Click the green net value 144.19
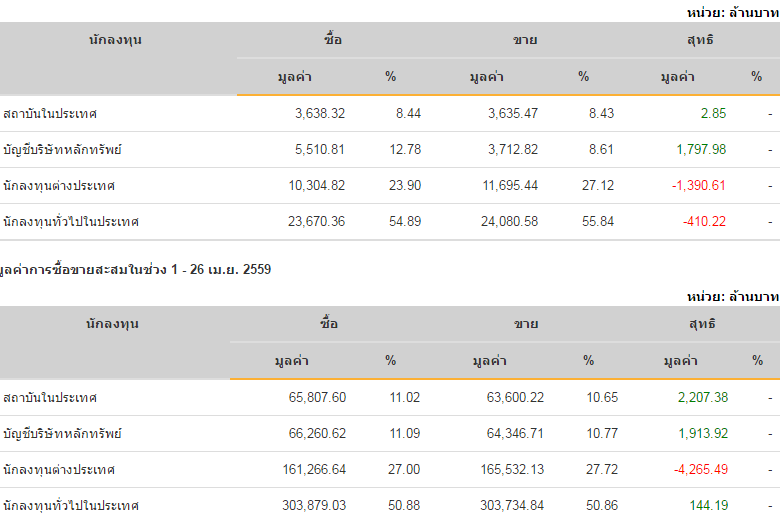This screenshot has width=782, height=520. coord(706,506)
